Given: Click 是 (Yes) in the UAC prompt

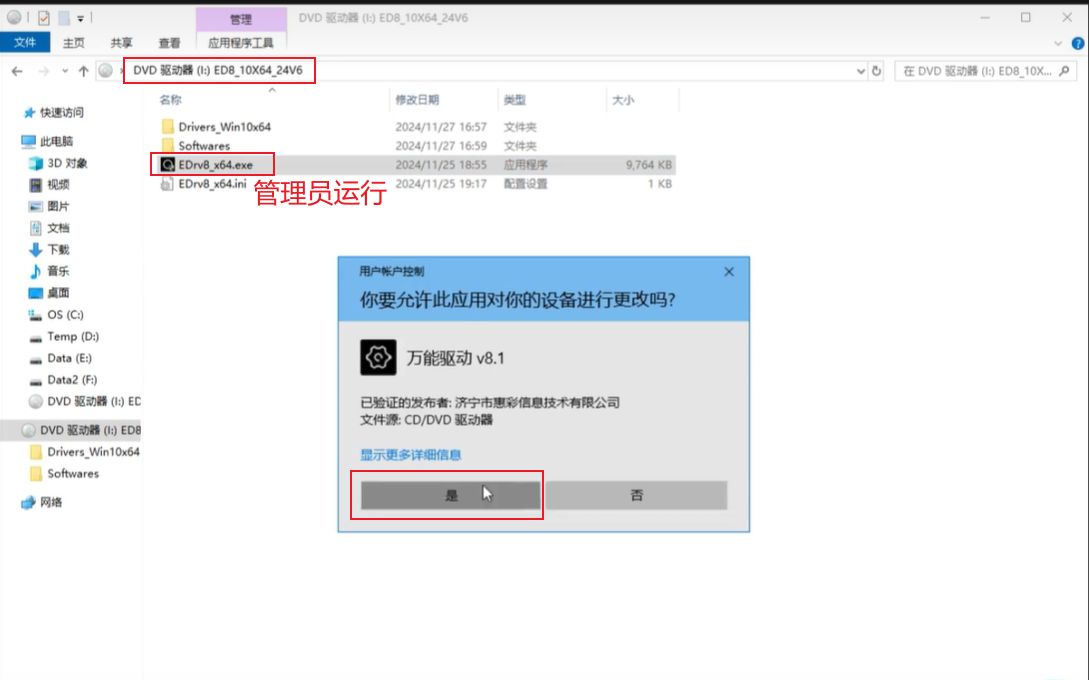Looking at the screenshot, I should click(x=451, y=495).
